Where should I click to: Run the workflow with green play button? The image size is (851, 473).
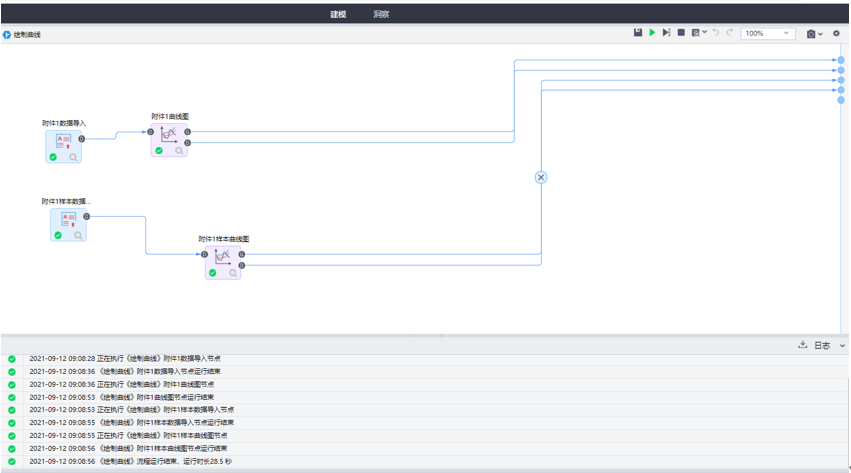[x=652, y=33]
